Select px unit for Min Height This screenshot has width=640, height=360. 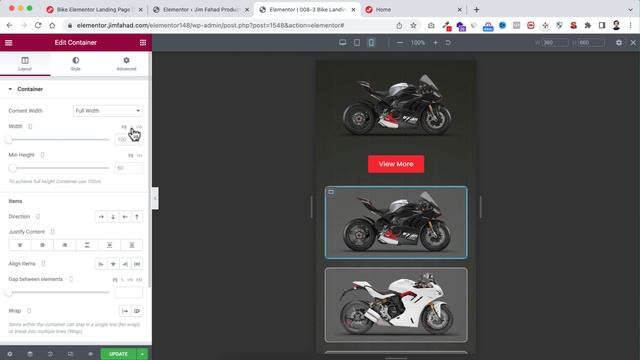coord(131,156)
